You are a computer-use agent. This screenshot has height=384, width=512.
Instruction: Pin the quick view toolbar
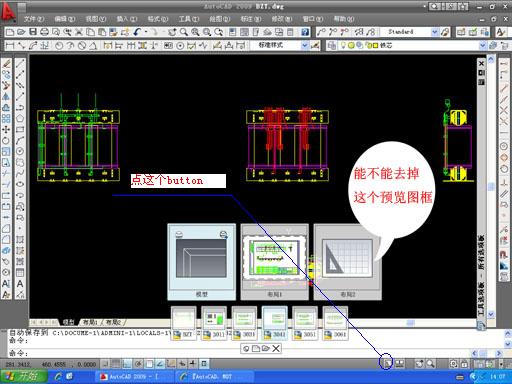[x=246, y=349]
